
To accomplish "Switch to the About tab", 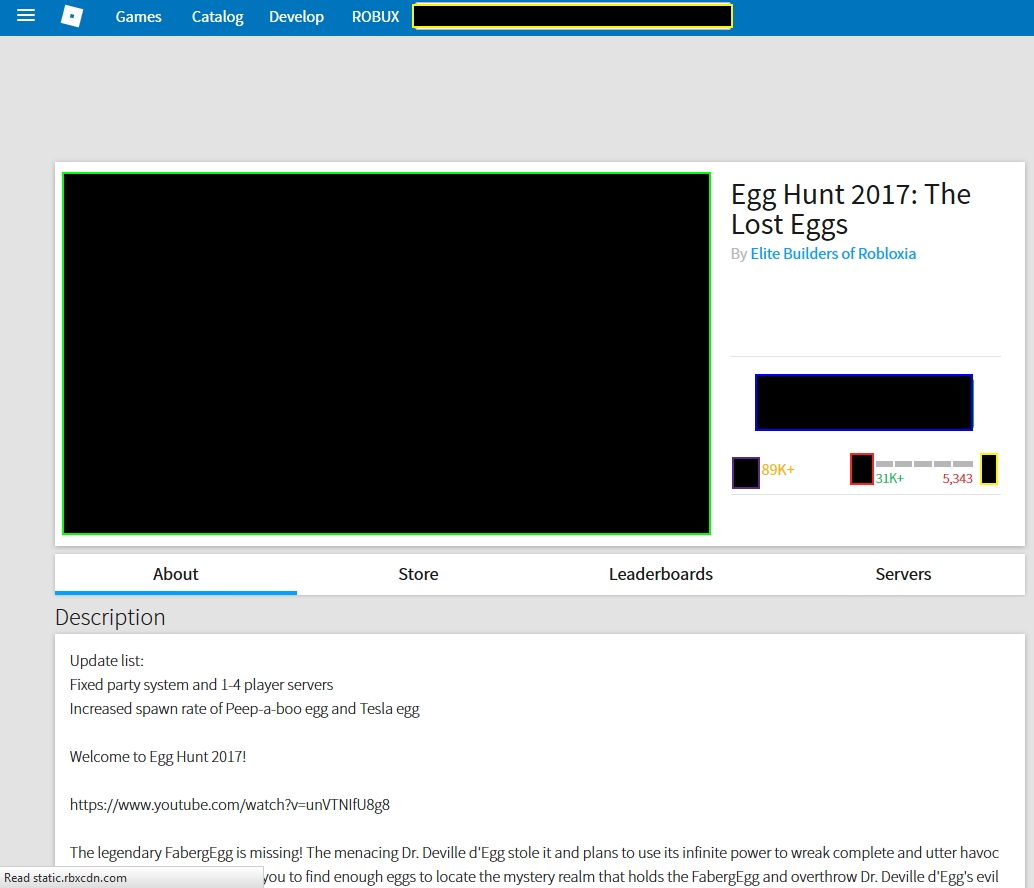I will click(x=175, y=574).
